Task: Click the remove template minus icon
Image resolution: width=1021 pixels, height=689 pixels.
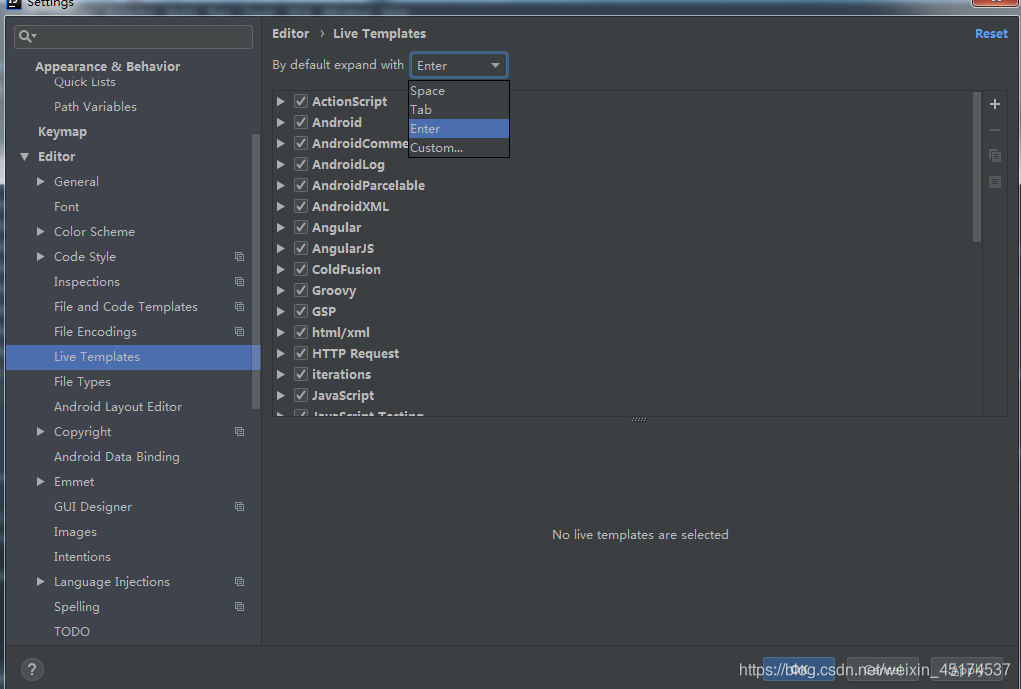Action: pyautogui.click(x=994, y=130)
